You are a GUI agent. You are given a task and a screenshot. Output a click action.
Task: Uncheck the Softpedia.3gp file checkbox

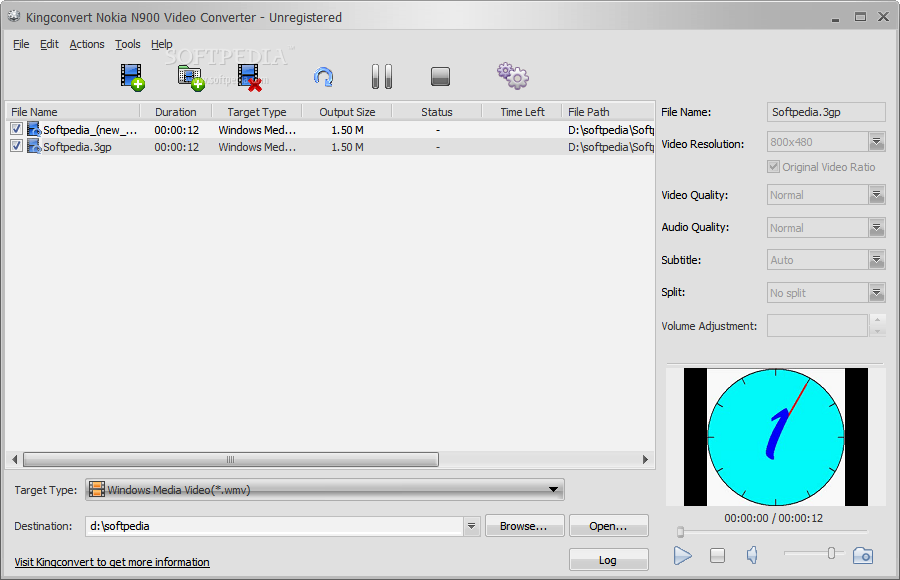point(16,146)
